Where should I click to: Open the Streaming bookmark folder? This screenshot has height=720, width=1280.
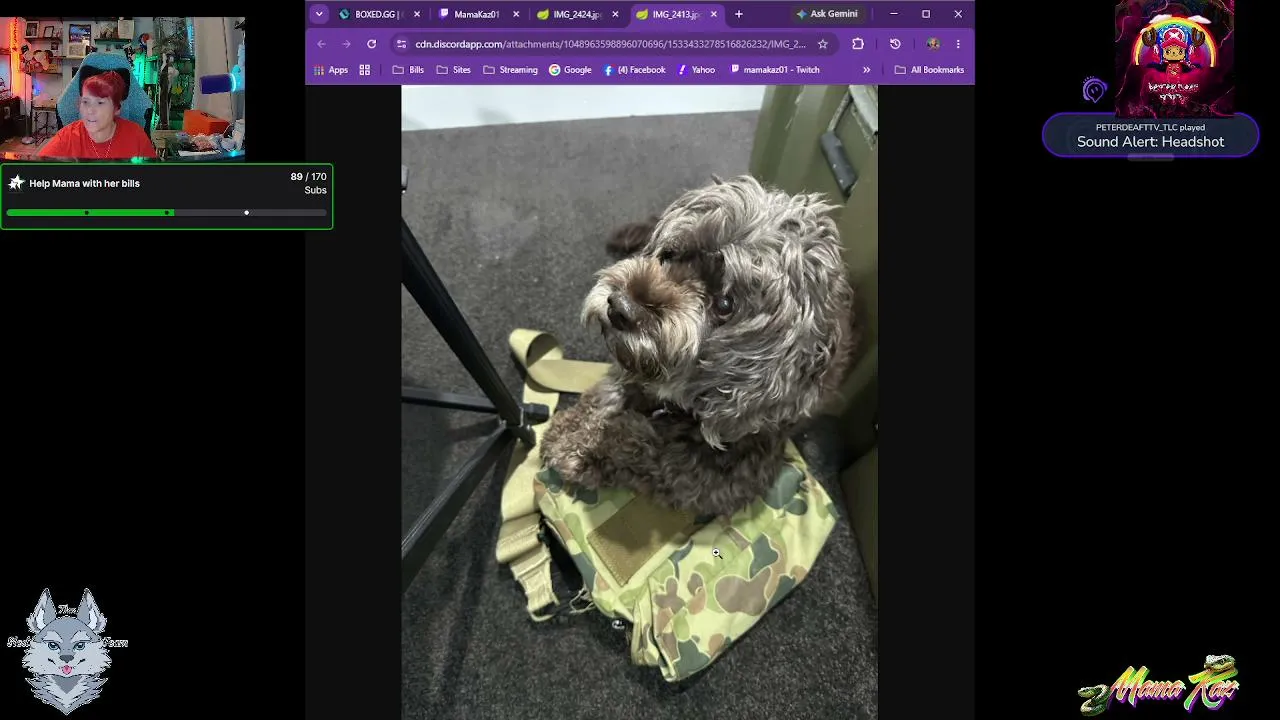(510, 70)
